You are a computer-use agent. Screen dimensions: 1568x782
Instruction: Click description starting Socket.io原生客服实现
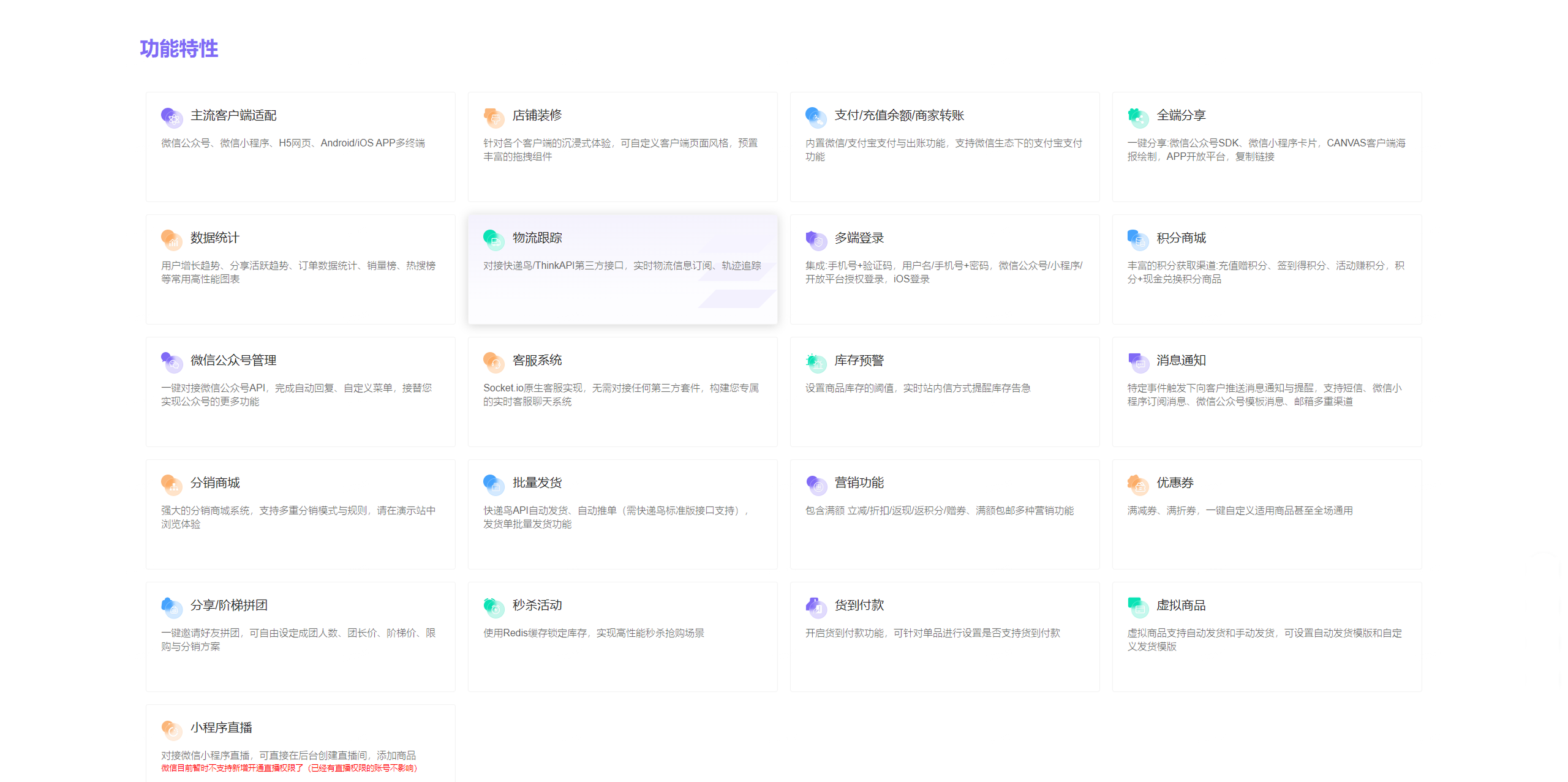(x=621, y=394)
